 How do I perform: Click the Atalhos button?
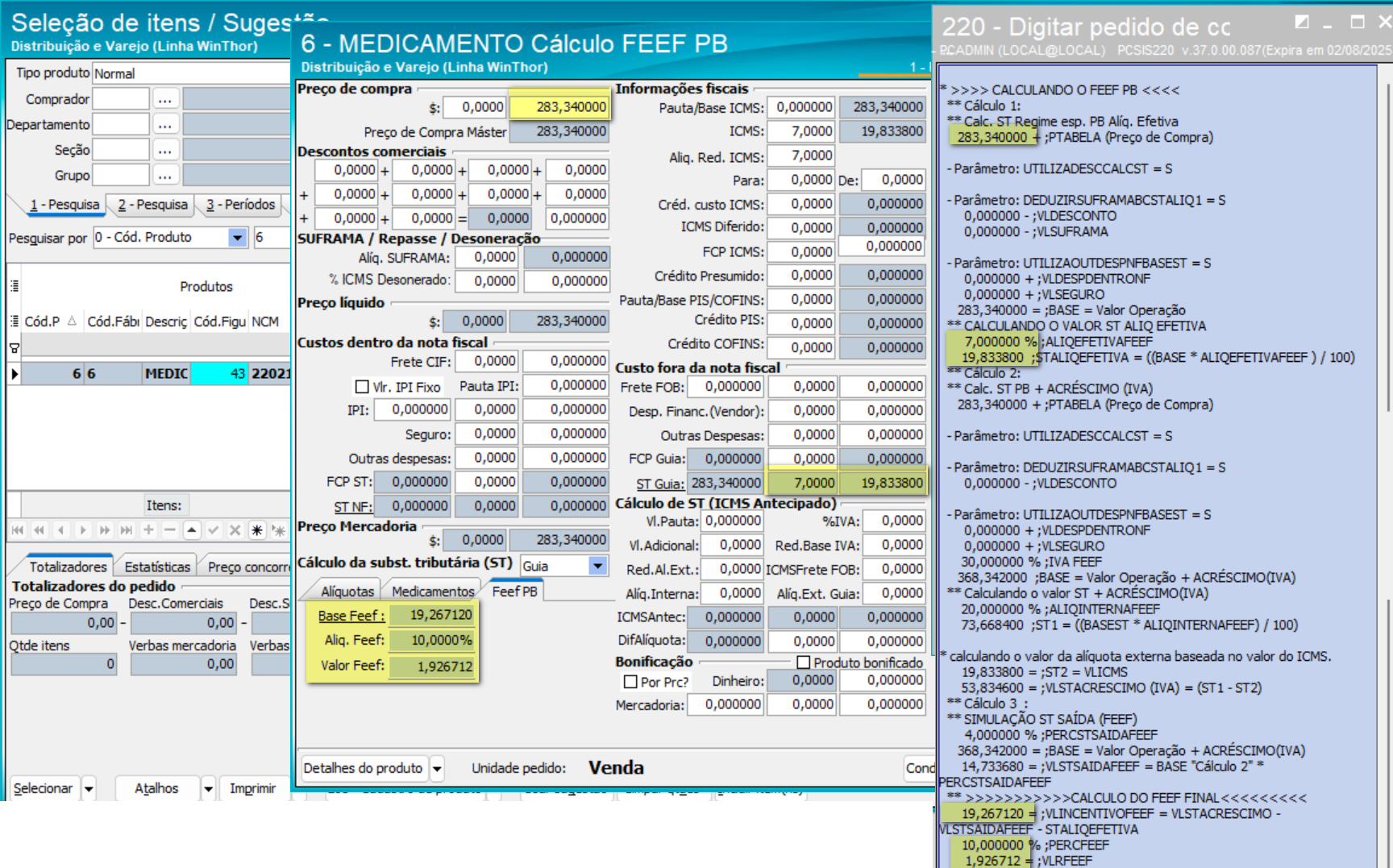point(156,788)
